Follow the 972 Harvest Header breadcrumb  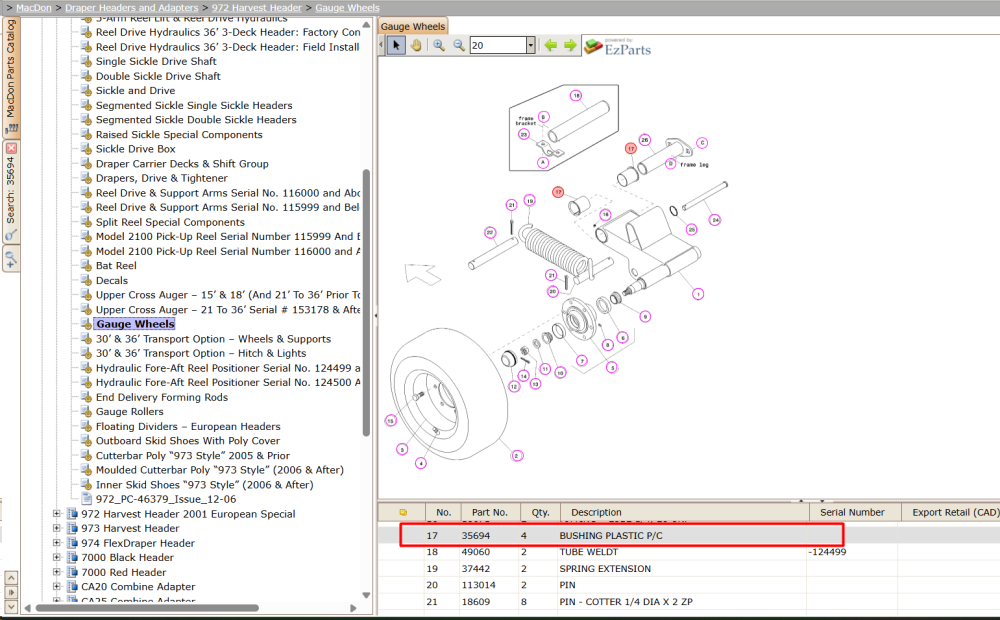pos(256,8)
